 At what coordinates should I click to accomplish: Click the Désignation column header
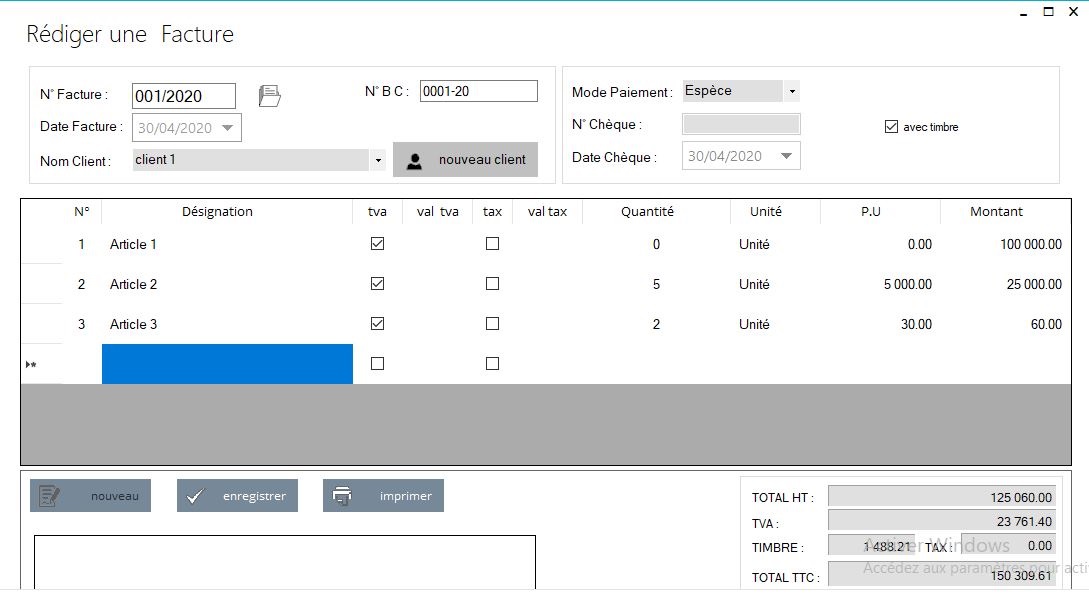click(x=217, y=212)
